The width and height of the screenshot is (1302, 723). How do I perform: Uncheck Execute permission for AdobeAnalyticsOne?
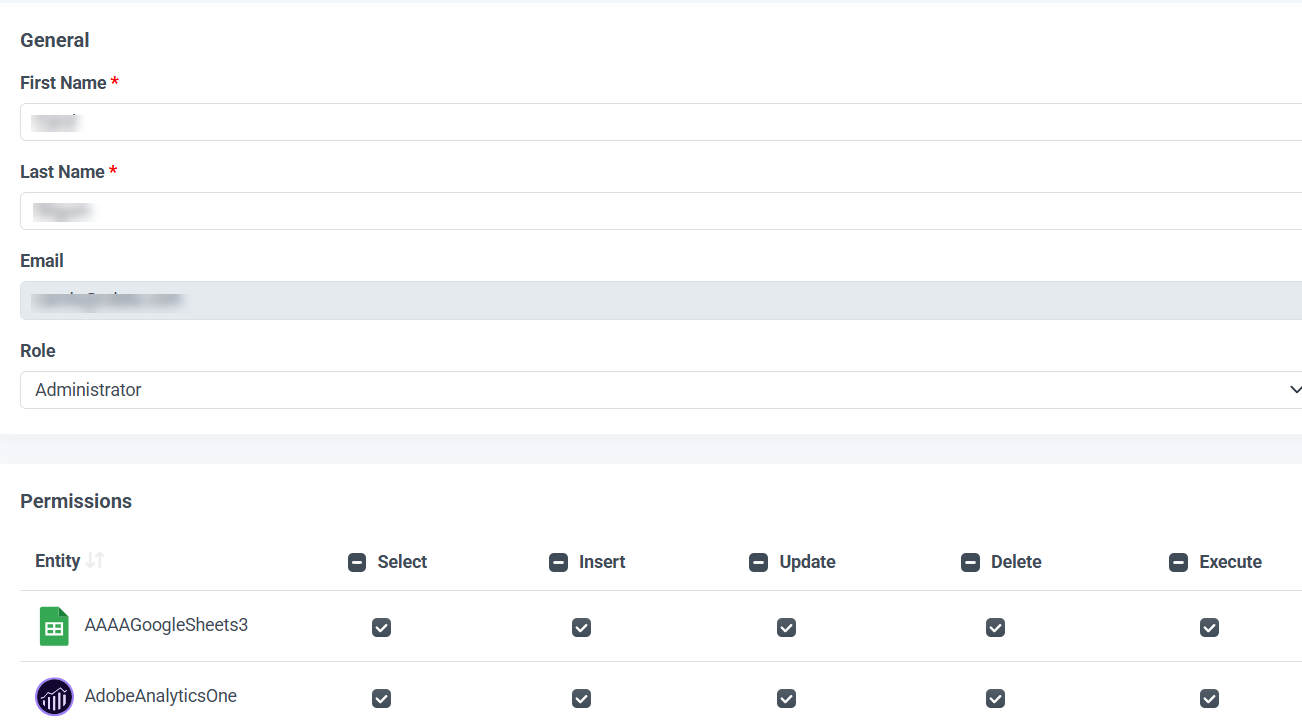click(1209, 698)
